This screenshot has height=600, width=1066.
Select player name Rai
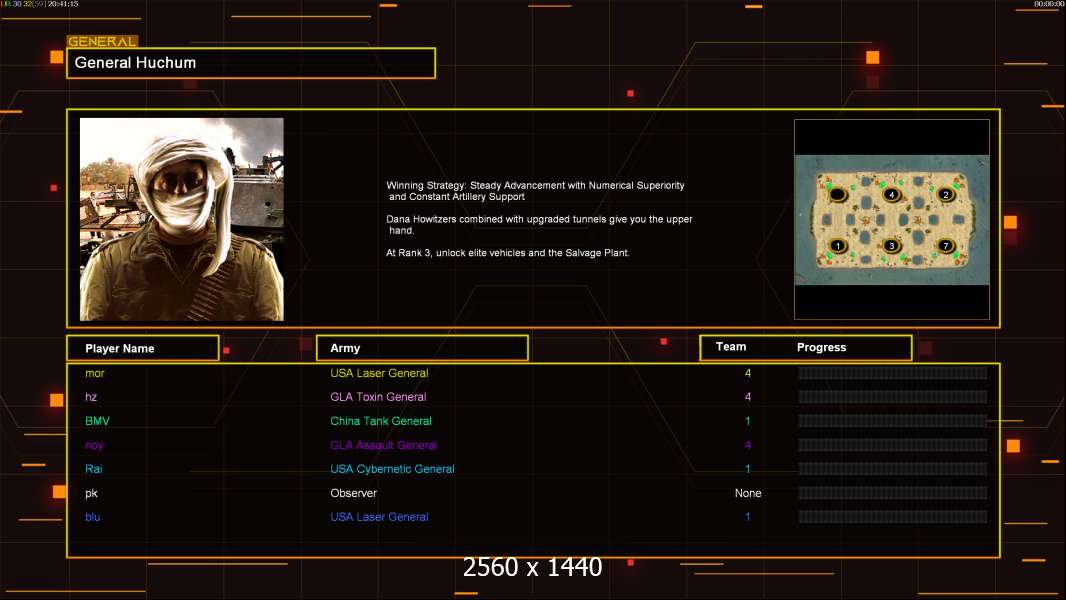pos(94,469)
